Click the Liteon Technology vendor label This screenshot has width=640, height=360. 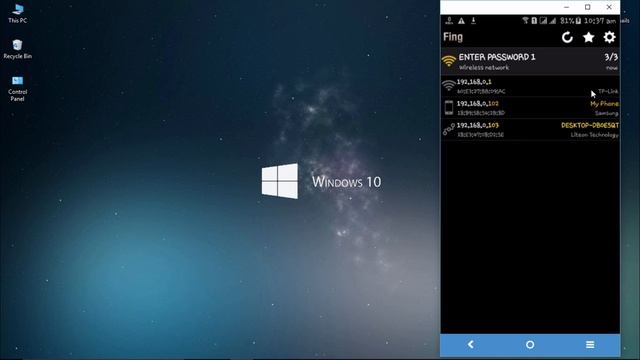594,135
